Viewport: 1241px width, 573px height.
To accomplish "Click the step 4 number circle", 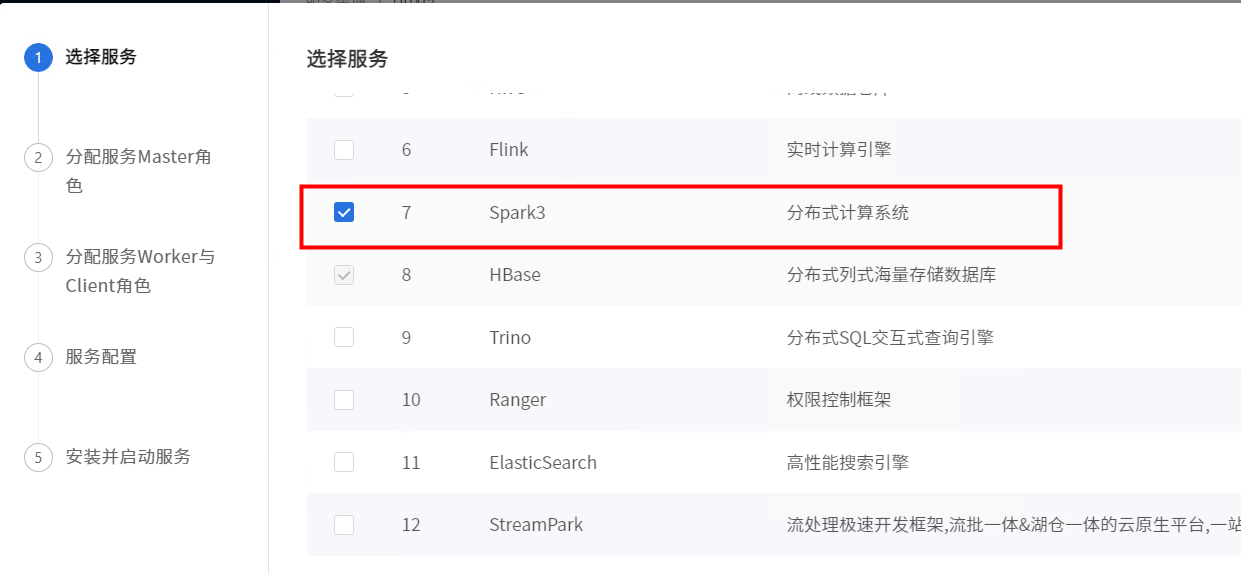I will point(38,357).
